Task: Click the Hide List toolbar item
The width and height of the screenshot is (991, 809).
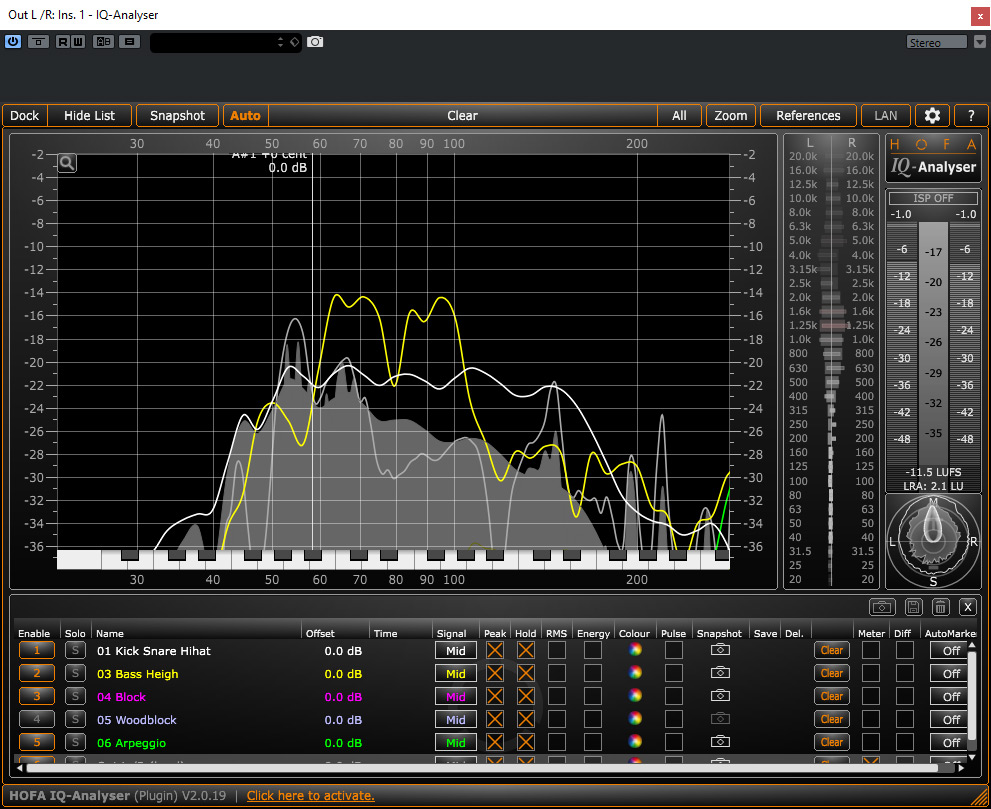Action: pos(89,115)
